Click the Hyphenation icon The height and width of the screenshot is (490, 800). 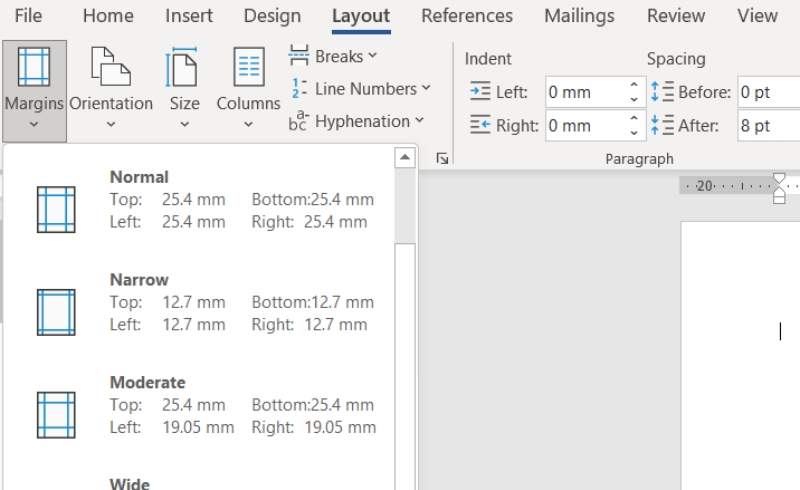pyautogui.click(x=298, y=121)
